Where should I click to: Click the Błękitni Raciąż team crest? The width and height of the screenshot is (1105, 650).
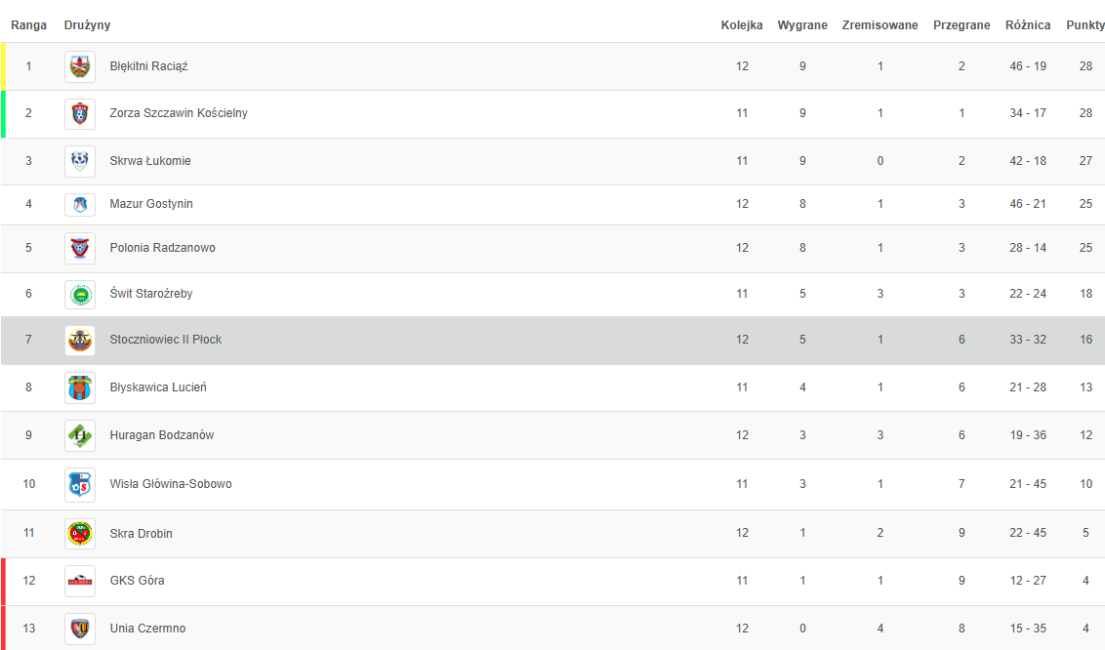(80, 67)
